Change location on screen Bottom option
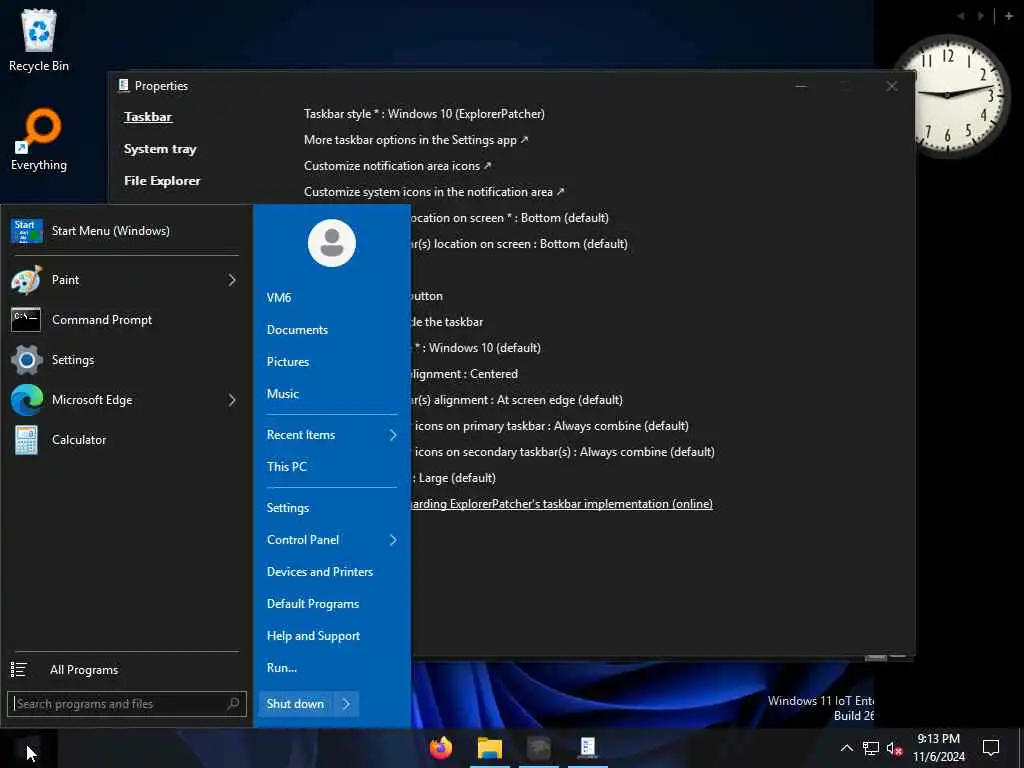This screenshot has width=1024, height=768. (x=509, y=218)
